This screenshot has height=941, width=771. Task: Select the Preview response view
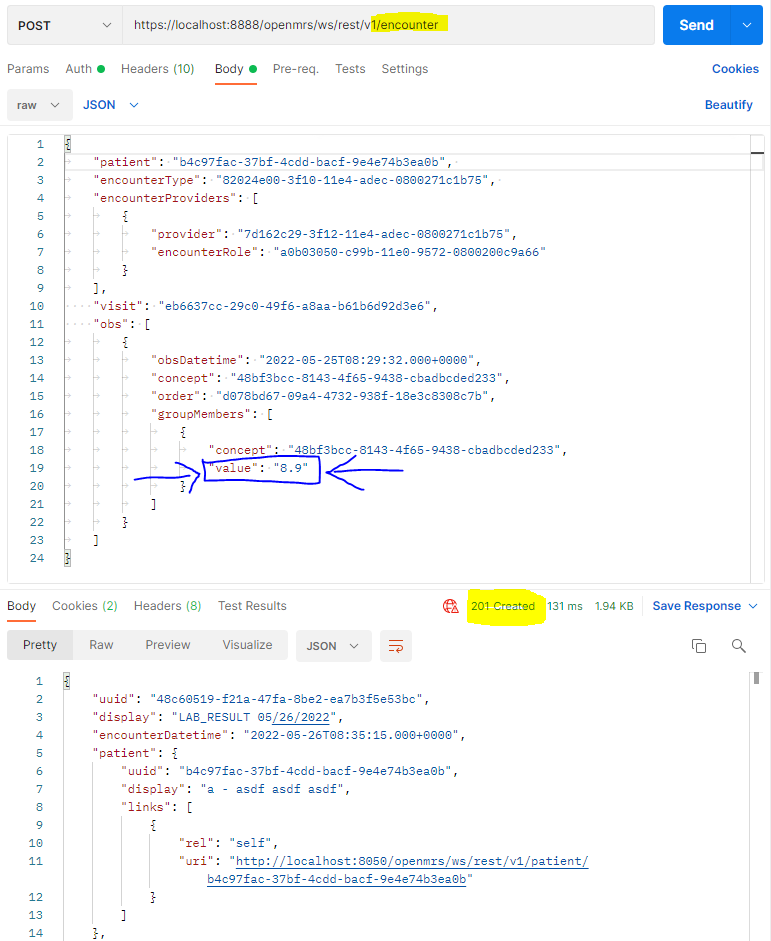(x=168, y=645)
